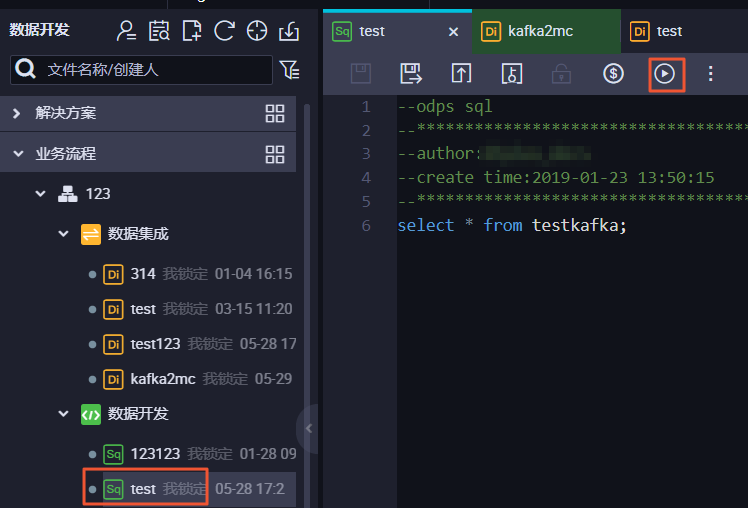Close the Sq test tab
The width and height of the screenshot is (748, 508).
453,32
